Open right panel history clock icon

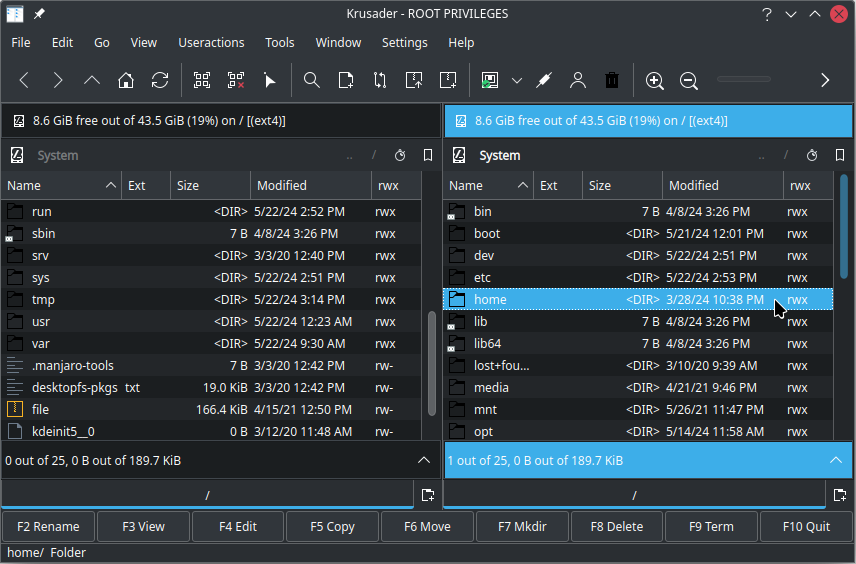[x=812, y=156]
